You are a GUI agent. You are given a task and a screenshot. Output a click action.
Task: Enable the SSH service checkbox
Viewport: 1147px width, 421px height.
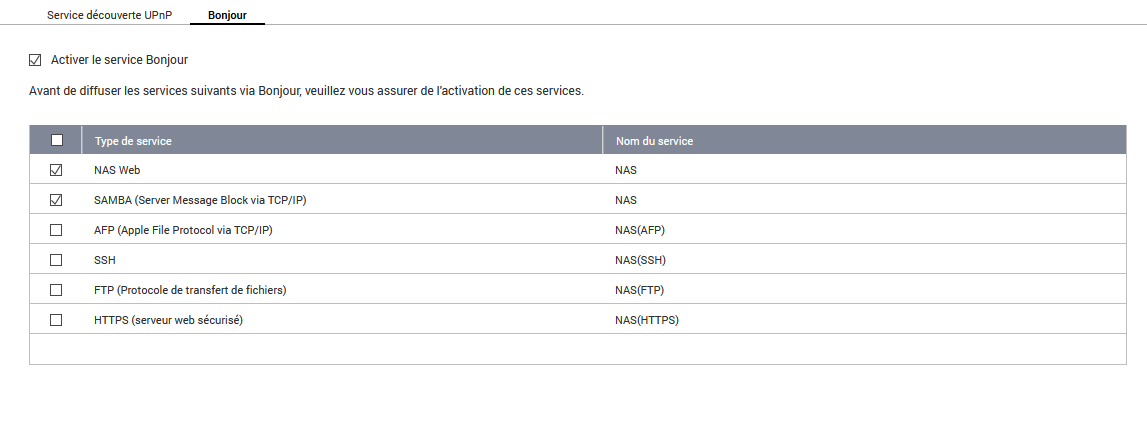(x=56, y=260)
